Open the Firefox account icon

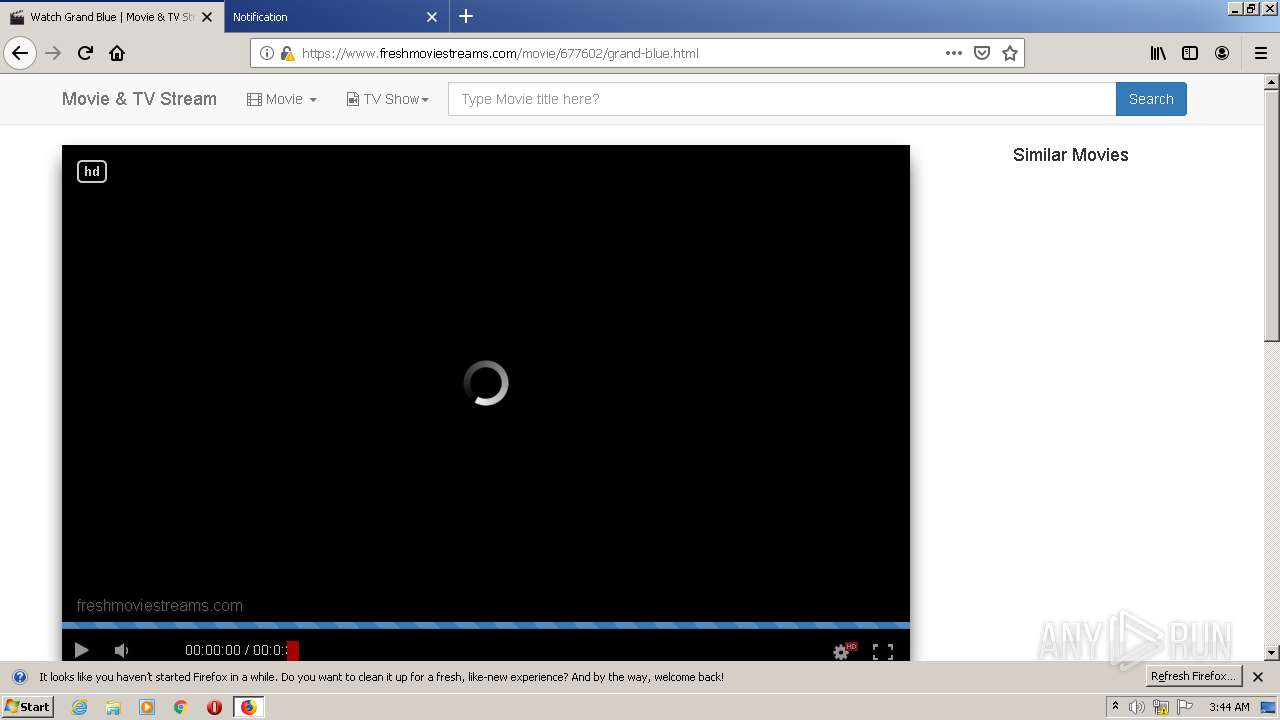click(1222, 53)
